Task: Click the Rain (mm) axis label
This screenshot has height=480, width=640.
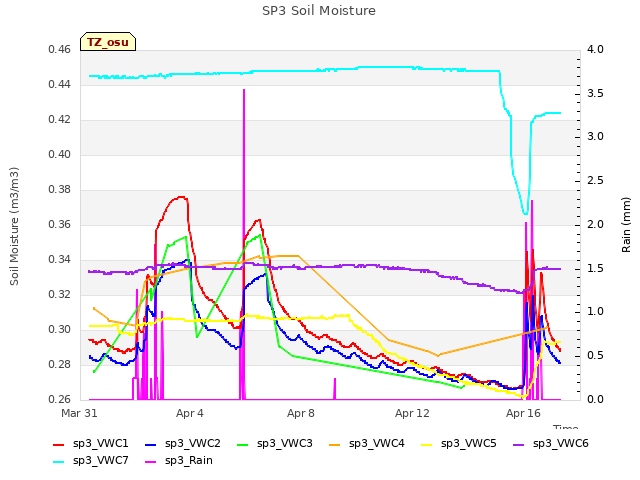Action: (x=626, y=225)
